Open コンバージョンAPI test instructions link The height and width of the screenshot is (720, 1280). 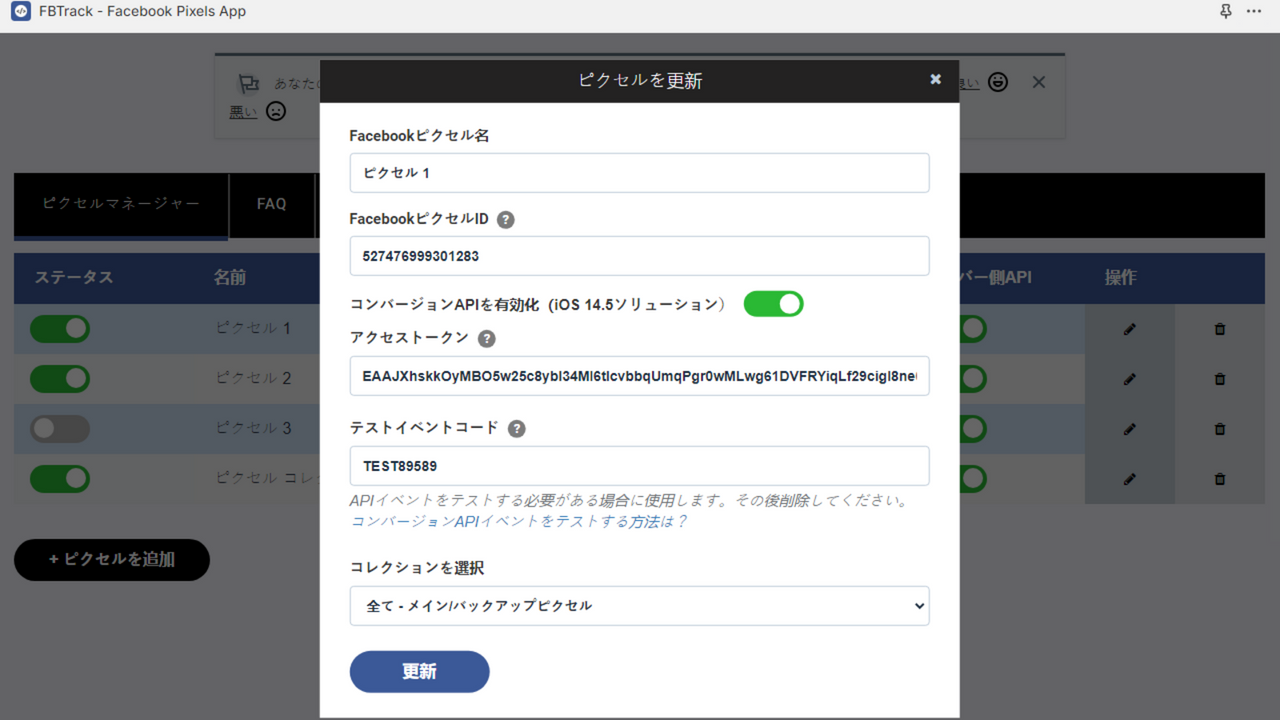click(519, 522)
